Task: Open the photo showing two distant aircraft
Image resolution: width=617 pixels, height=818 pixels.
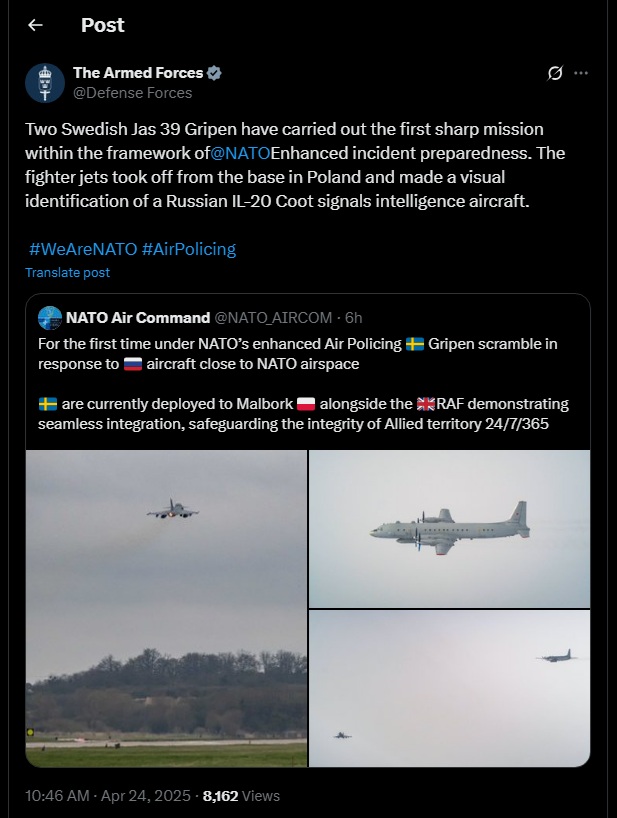Action: [449, 688]
